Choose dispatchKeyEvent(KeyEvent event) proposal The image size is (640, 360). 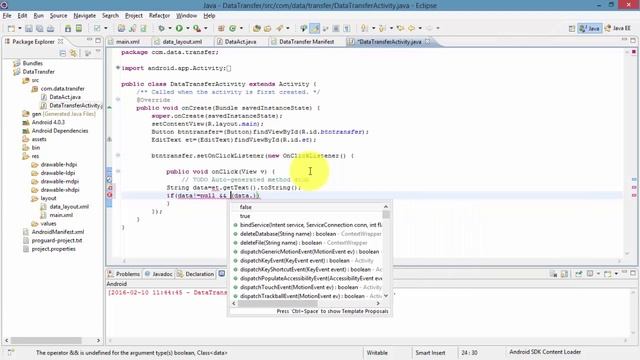[306, 260]
